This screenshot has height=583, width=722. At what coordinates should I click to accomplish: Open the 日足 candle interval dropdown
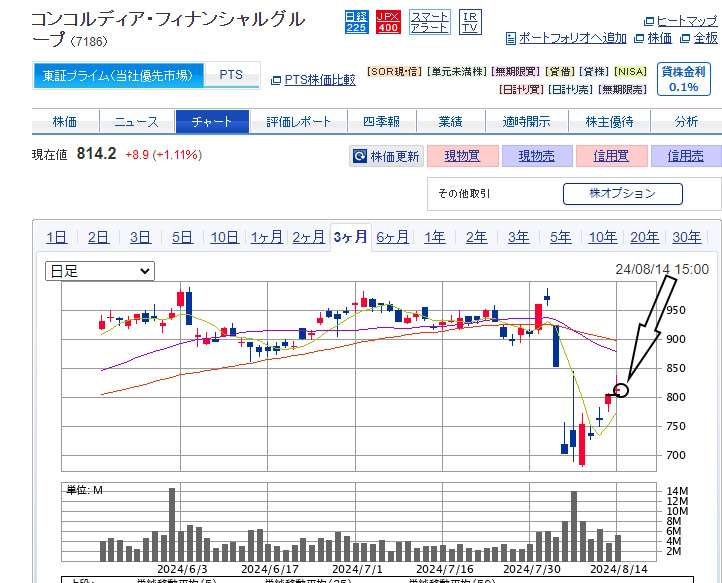[100, 271]
